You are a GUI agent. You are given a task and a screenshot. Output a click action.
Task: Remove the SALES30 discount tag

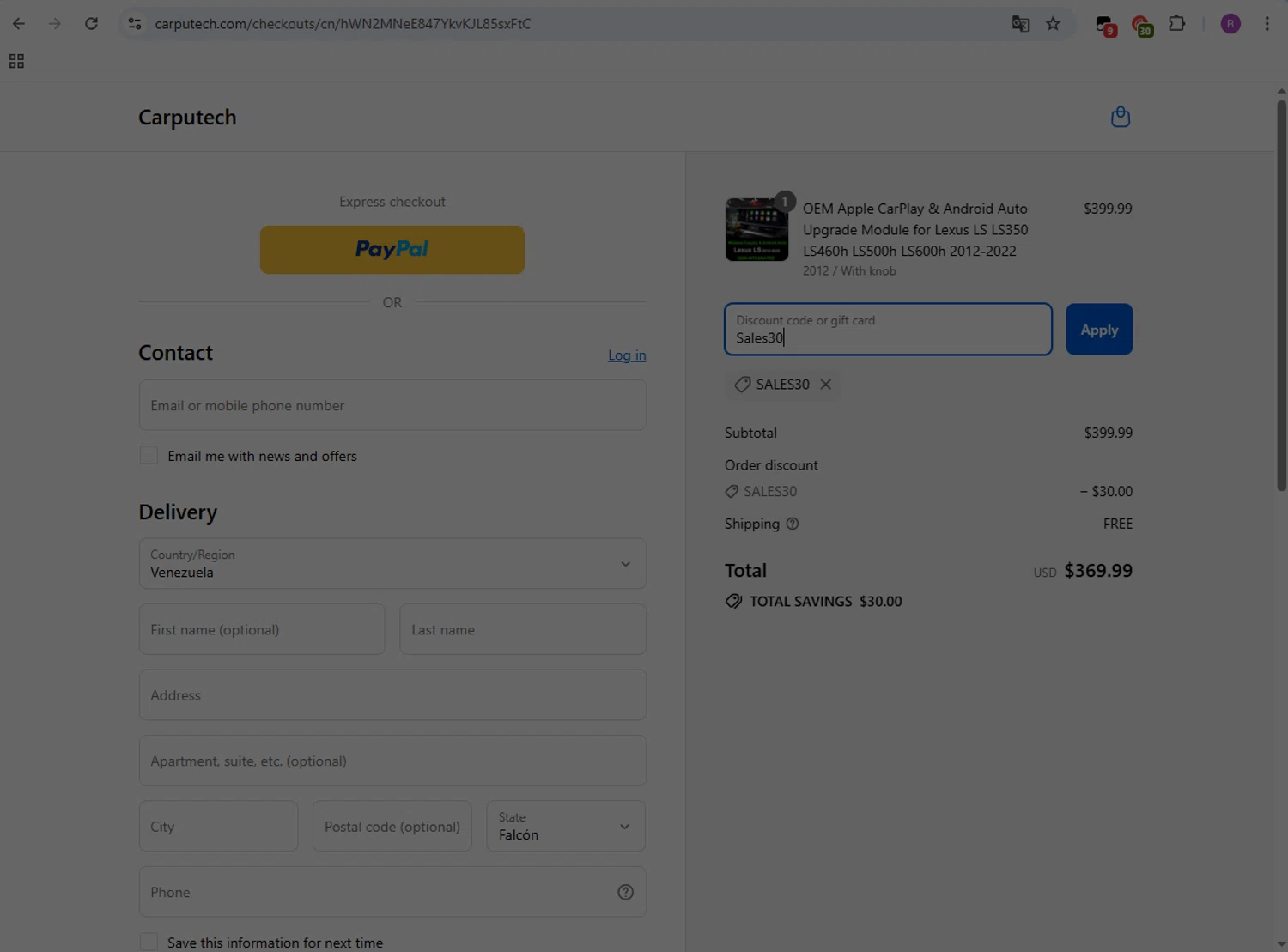pos(825,385)
